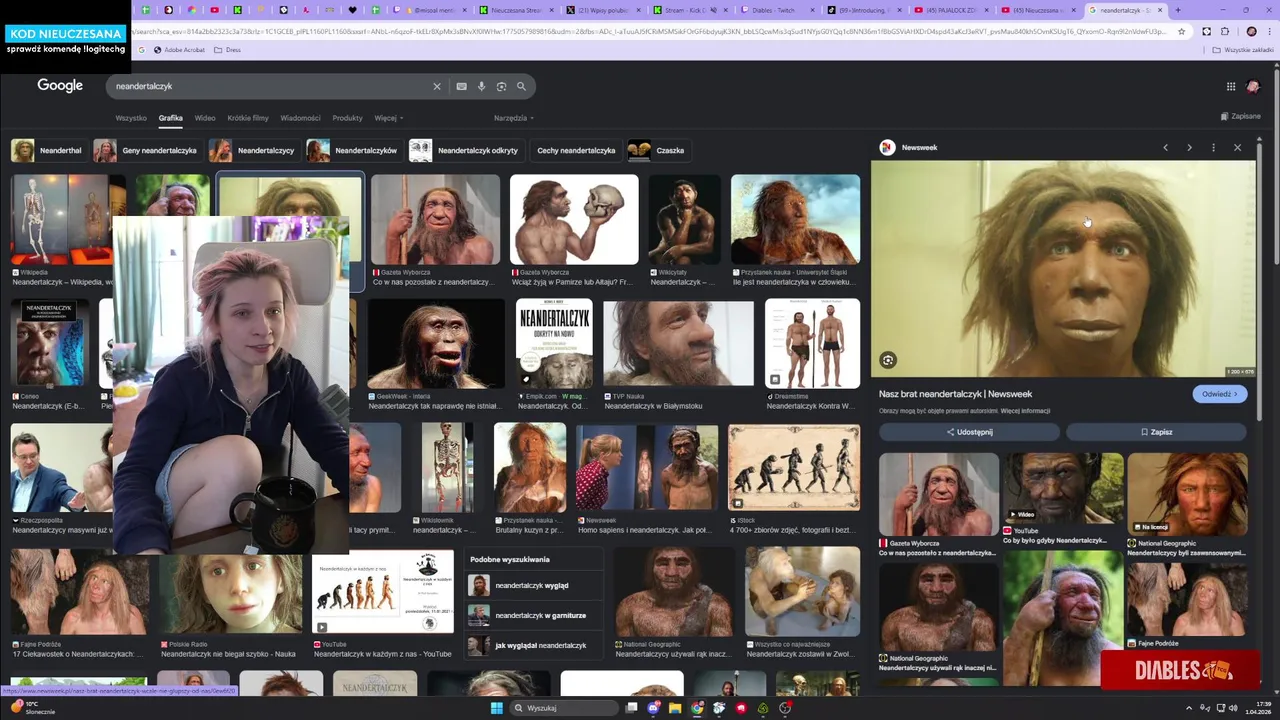Show previous image in preview panel
The width and height of the screenshot is (1280, 720).
pos(1165,147)
